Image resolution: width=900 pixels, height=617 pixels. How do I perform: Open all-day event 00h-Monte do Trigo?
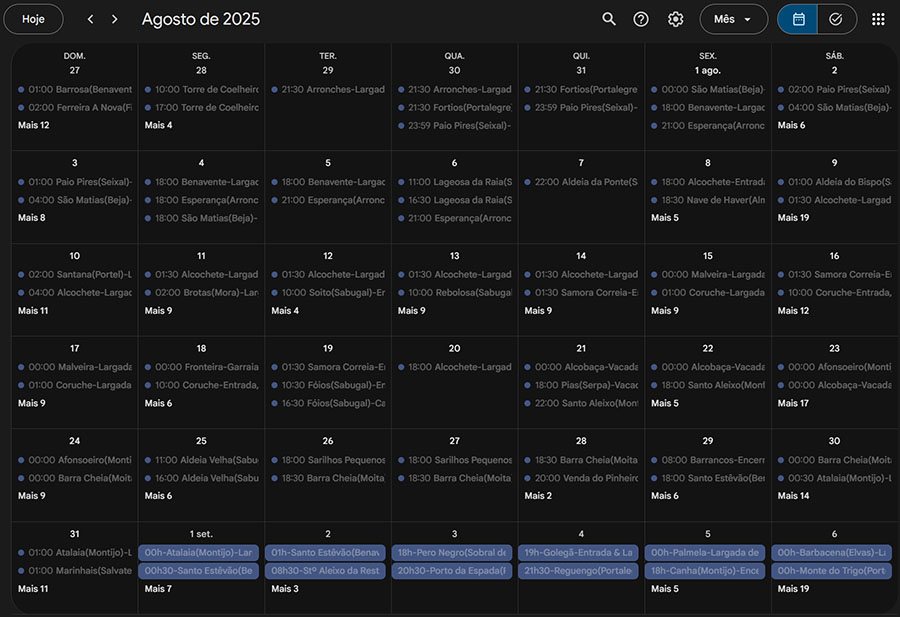(x=832, y=571)
